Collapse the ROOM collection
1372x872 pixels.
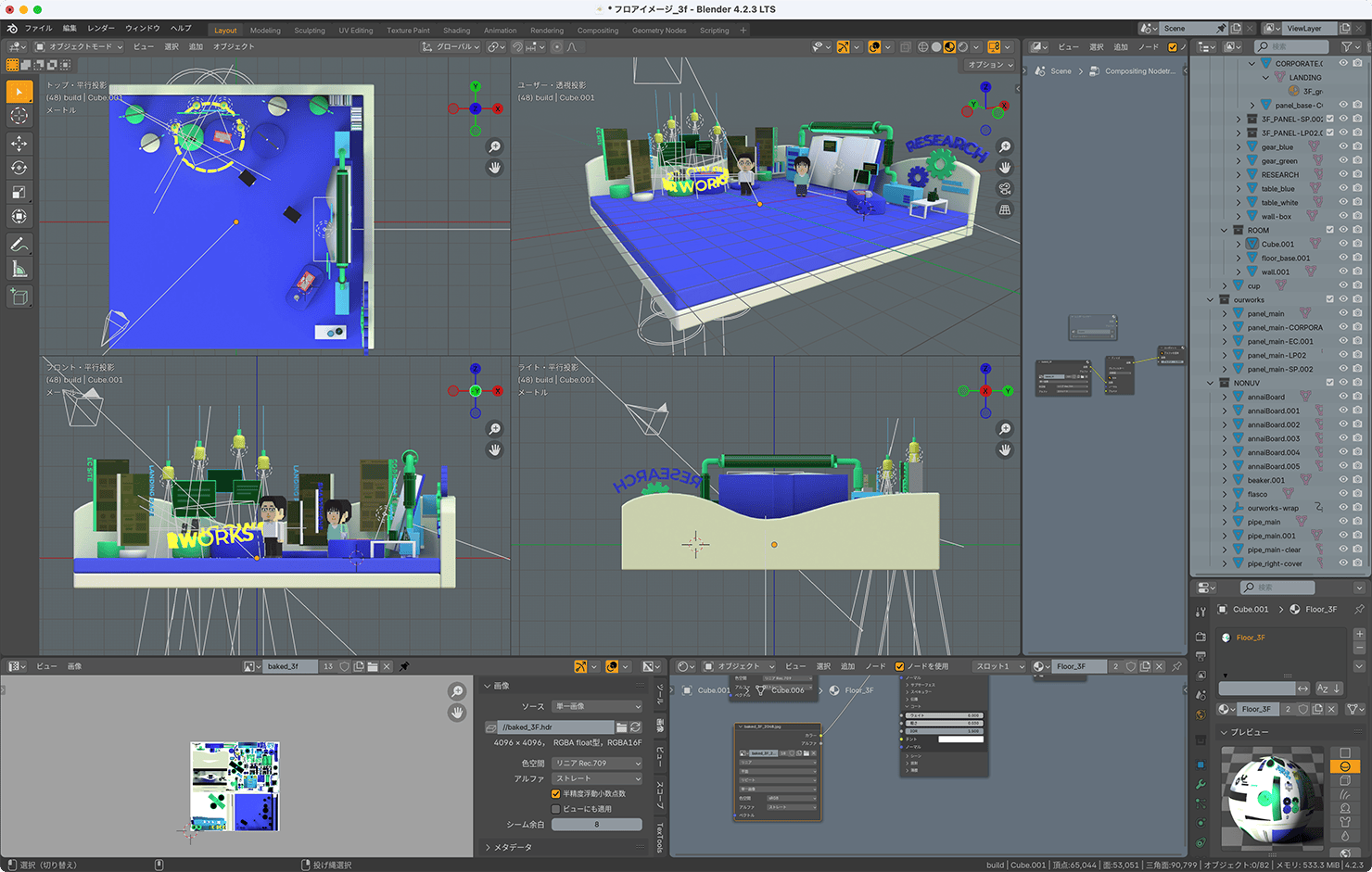coord(1224,230)
